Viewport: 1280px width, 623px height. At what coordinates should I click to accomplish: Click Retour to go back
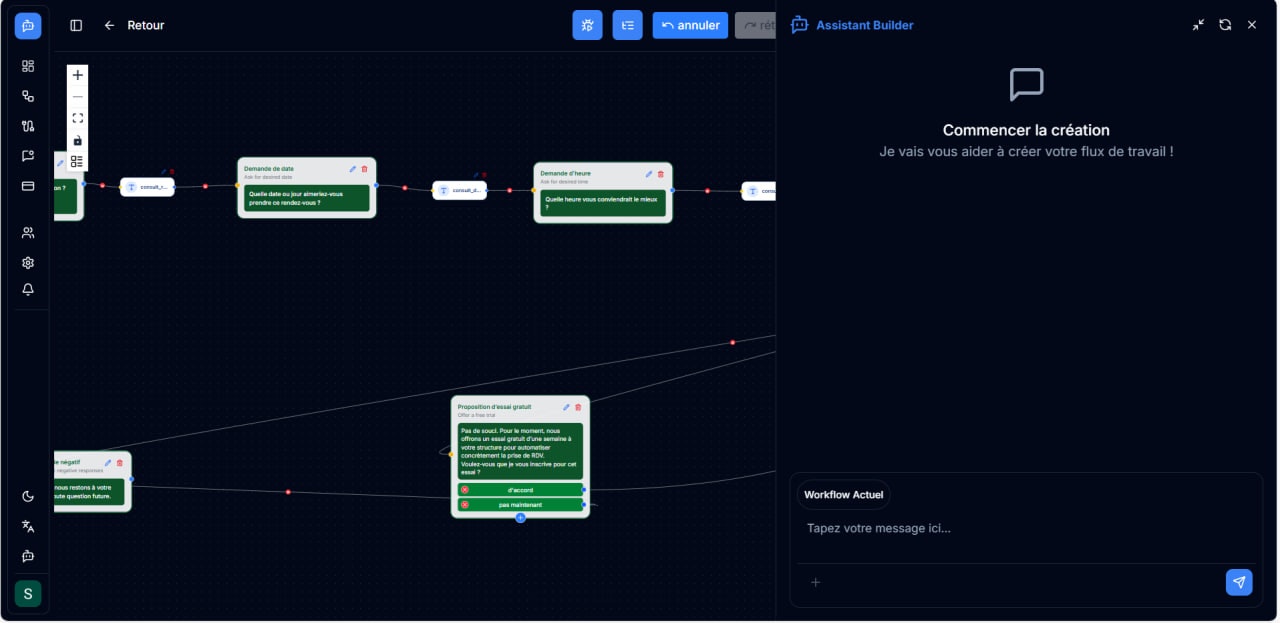tap(136, 25)
